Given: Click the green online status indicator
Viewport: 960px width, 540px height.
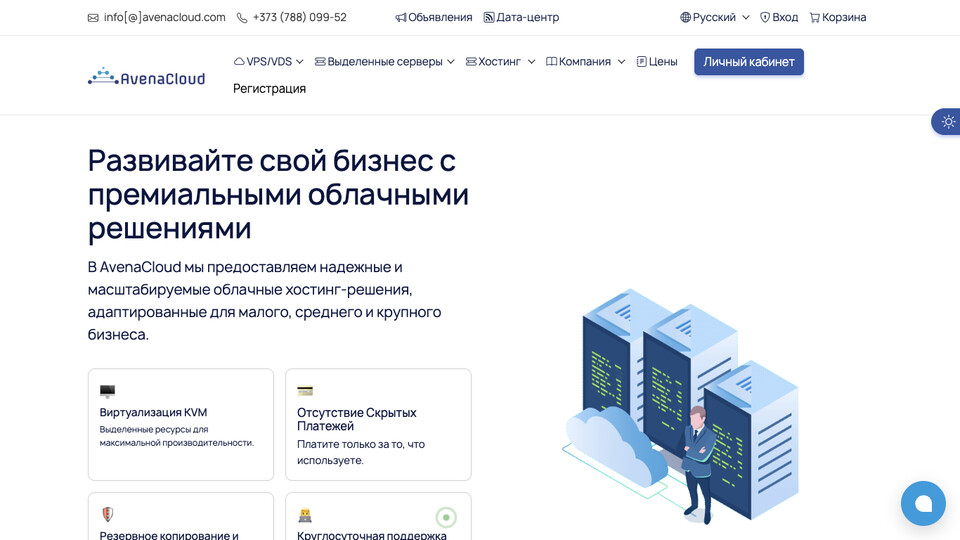Looking at the screenshot, I should point(446,517).
